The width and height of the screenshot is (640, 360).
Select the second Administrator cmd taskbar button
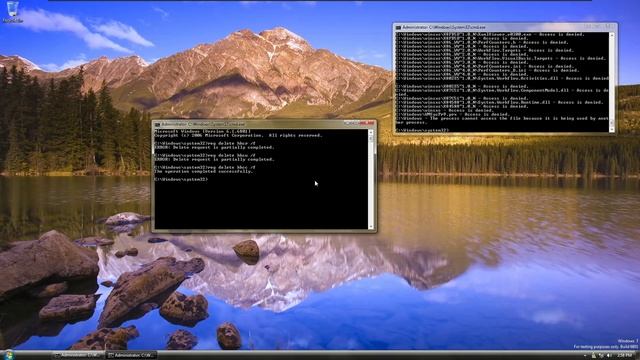pyautogui.click(x=131, y=355)
